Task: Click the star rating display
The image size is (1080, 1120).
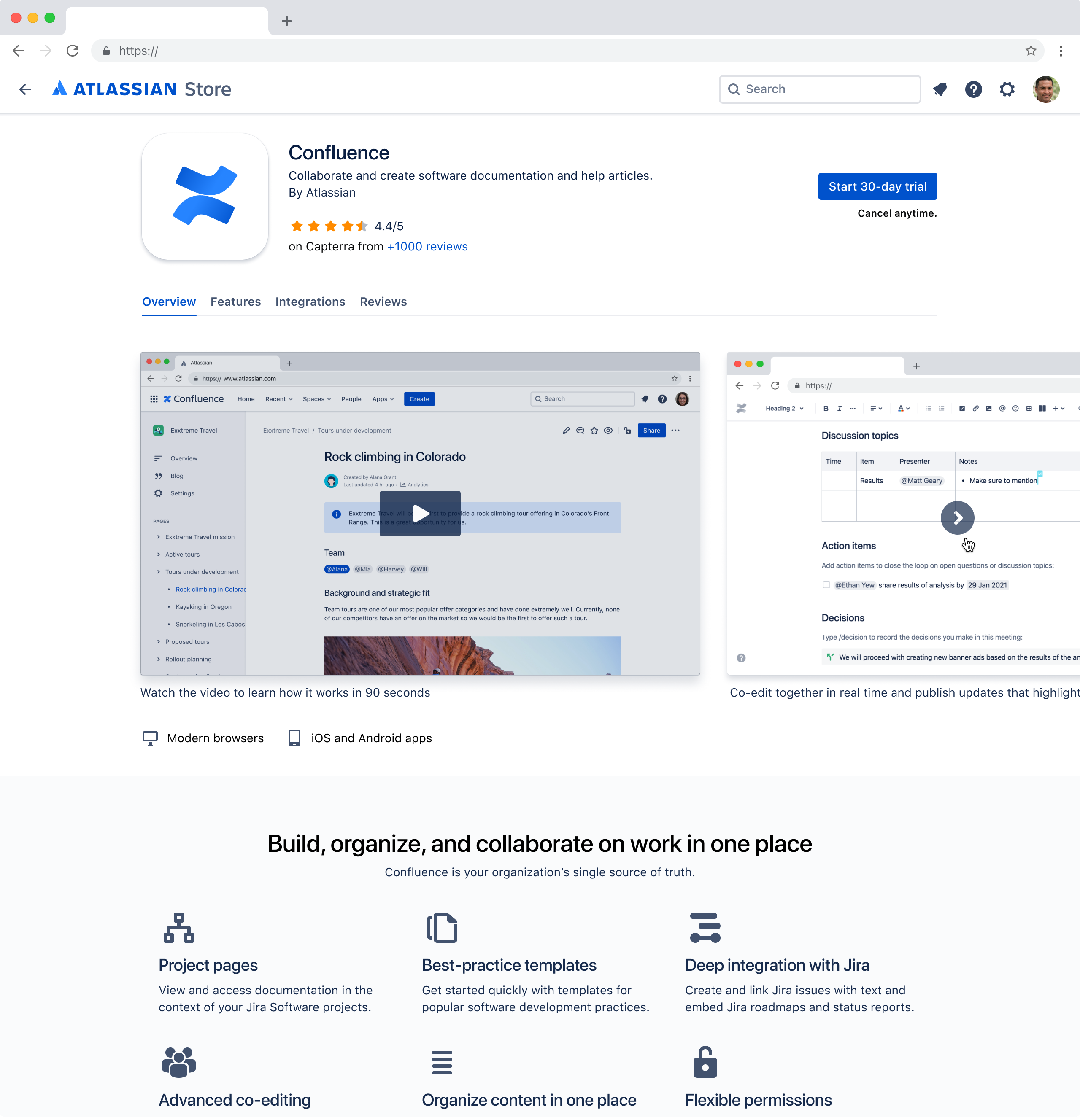Action: pos(329,226)
